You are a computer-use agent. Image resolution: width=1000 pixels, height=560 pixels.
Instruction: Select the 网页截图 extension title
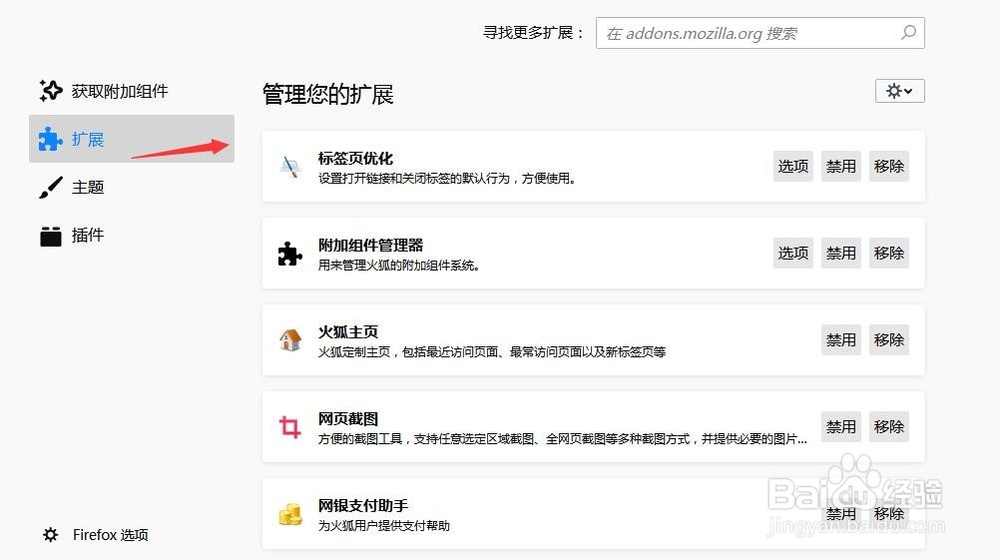(x=348, y=418)
